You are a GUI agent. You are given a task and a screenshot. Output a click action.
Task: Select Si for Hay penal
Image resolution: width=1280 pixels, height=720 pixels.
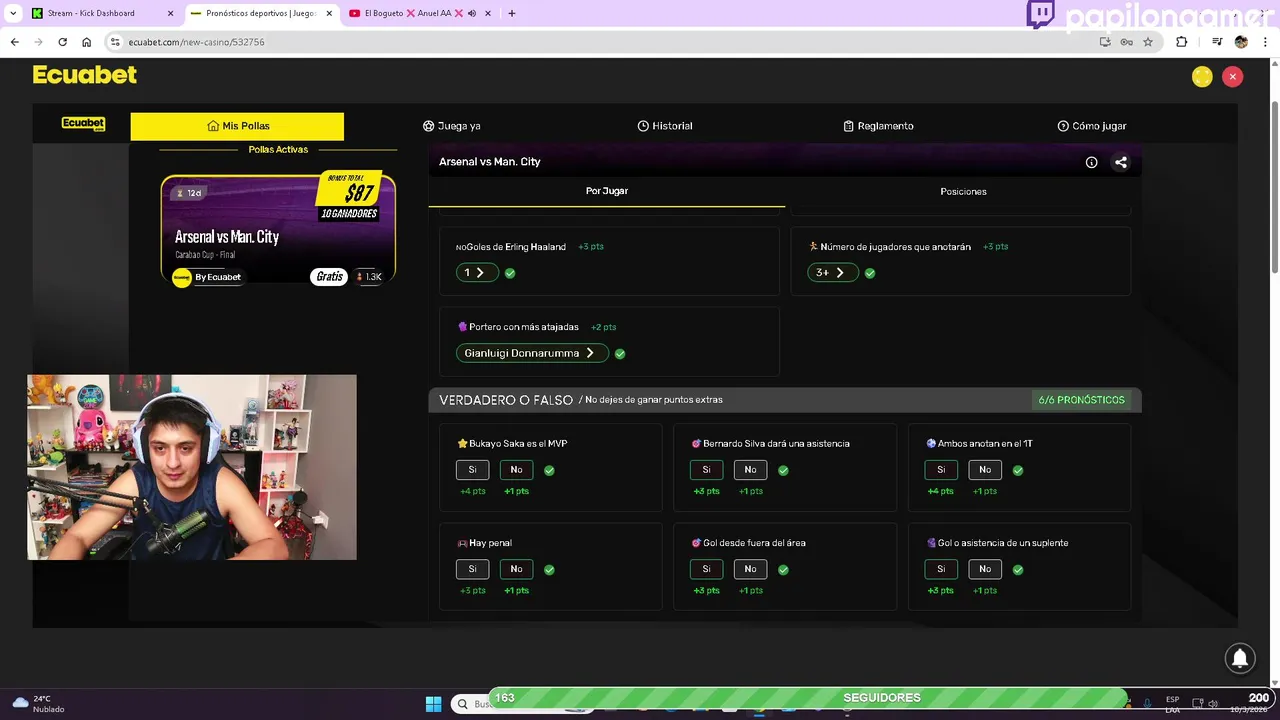point(473,569)
